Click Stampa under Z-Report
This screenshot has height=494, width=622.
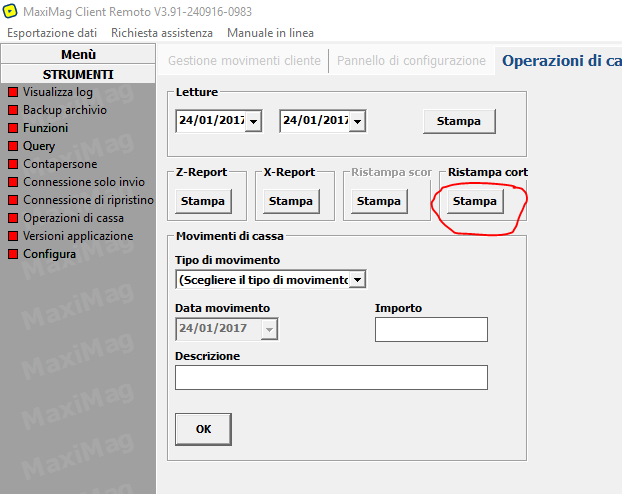pos(203,202)
